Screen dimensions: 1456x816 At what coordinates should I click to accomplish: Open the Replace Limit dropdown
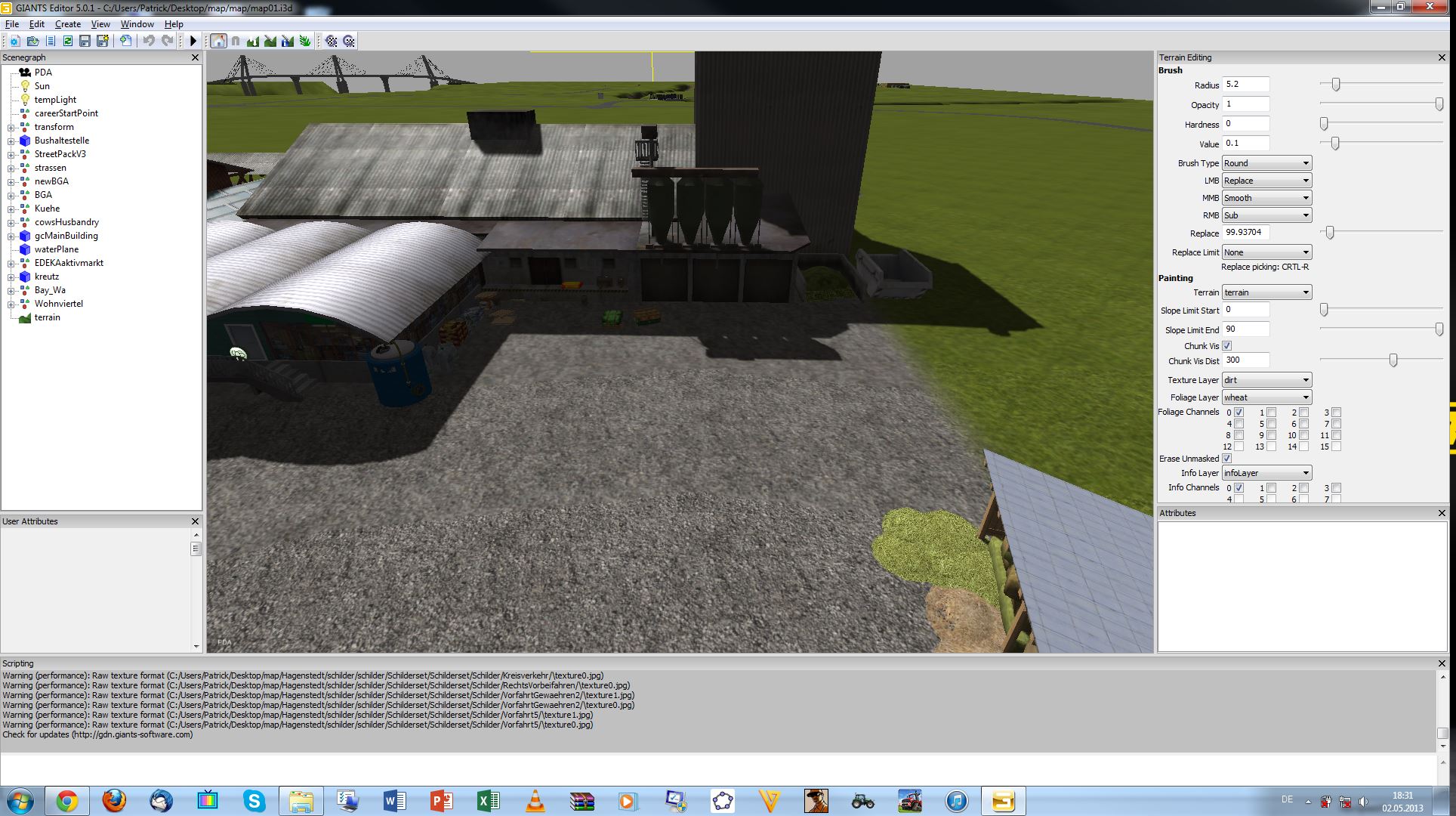pos(1266,252)
